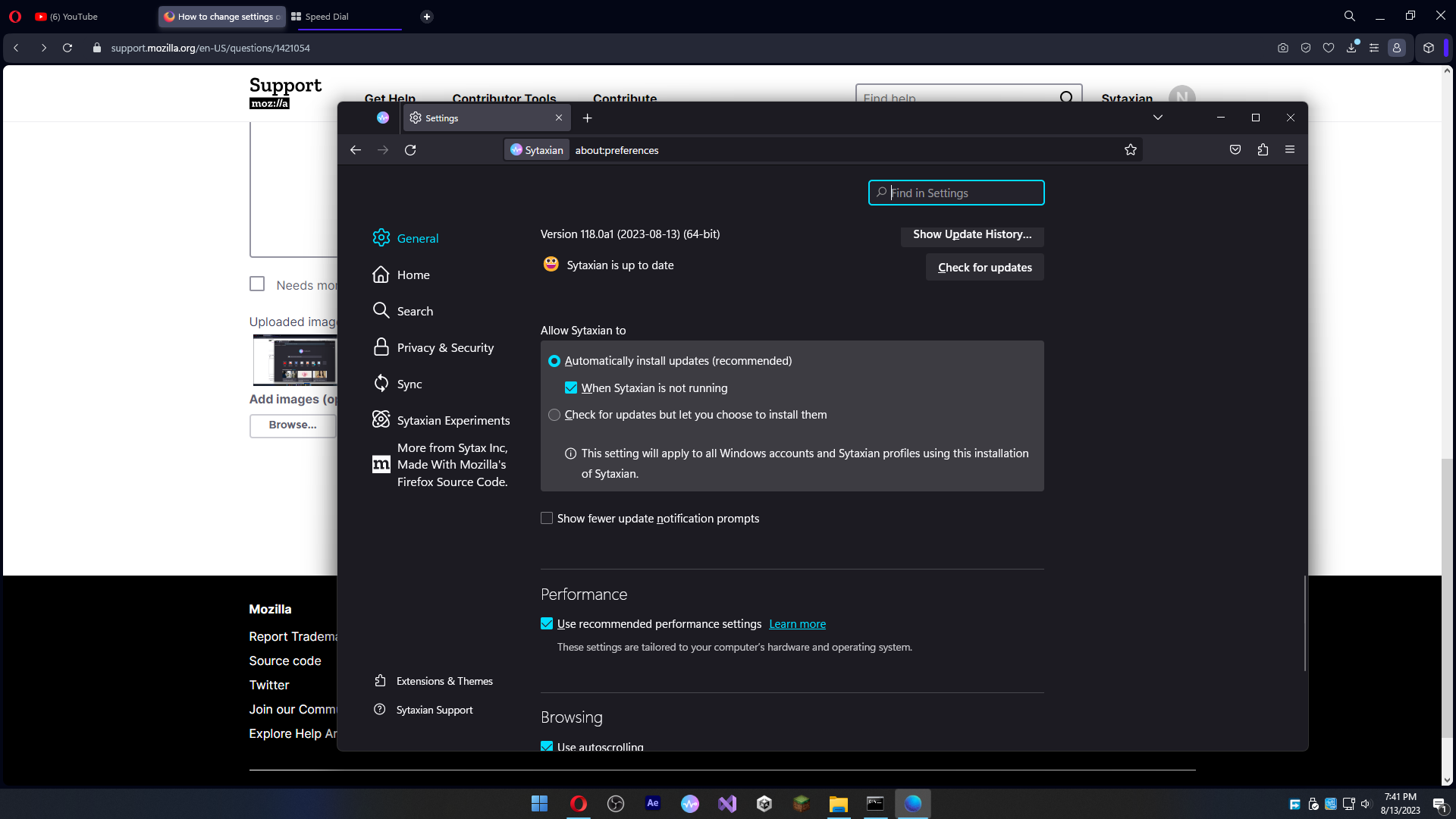Enable Show fewer update notification prompts
Image resolution: width=1456 pixels, height=819 pixels.
pyautogui.click(x=547, y=519)
